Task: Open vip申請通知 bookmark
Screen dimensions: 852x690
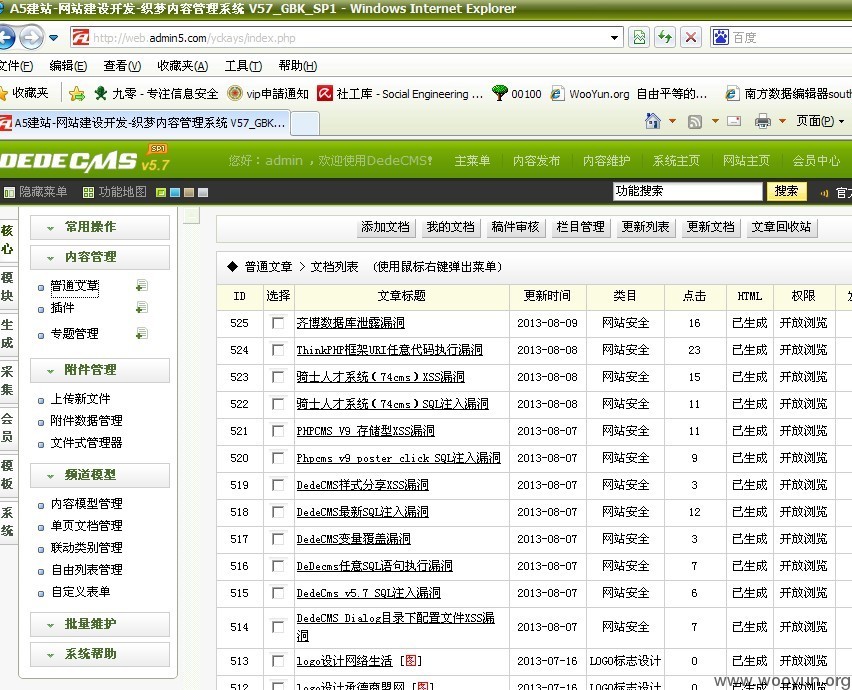Action: pyautogui.click(x=268, y=93)
